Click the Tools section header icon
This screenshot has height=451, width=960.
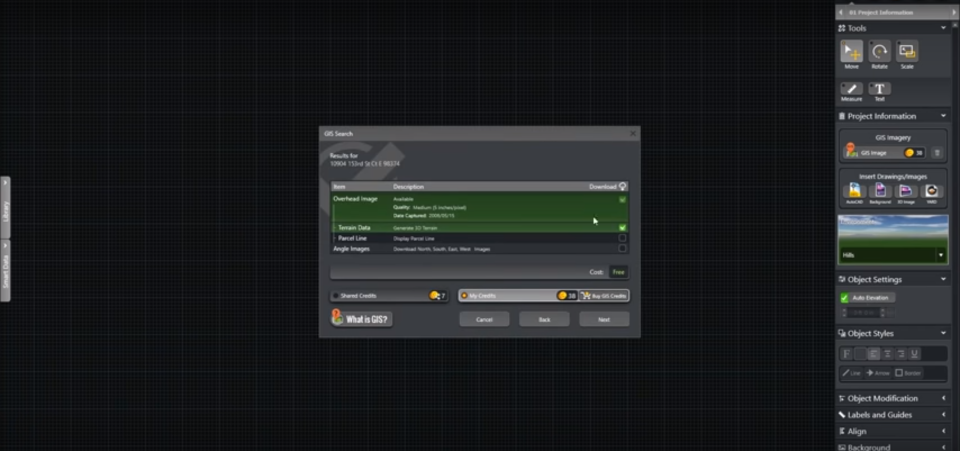(842, 28)
